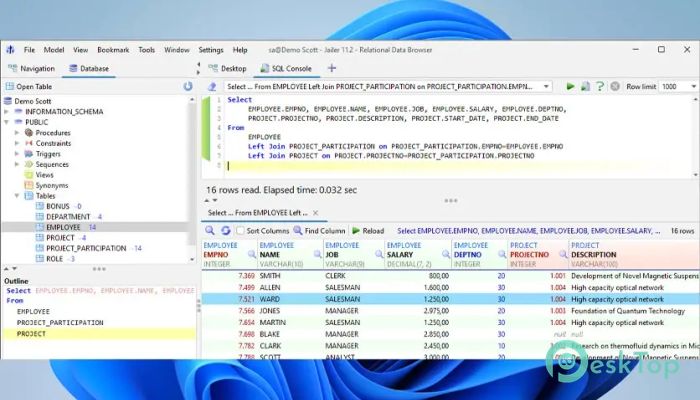700x400 pixels.
Task: Click search icon in PROJECTNO column header
Action: click(563, 254)
